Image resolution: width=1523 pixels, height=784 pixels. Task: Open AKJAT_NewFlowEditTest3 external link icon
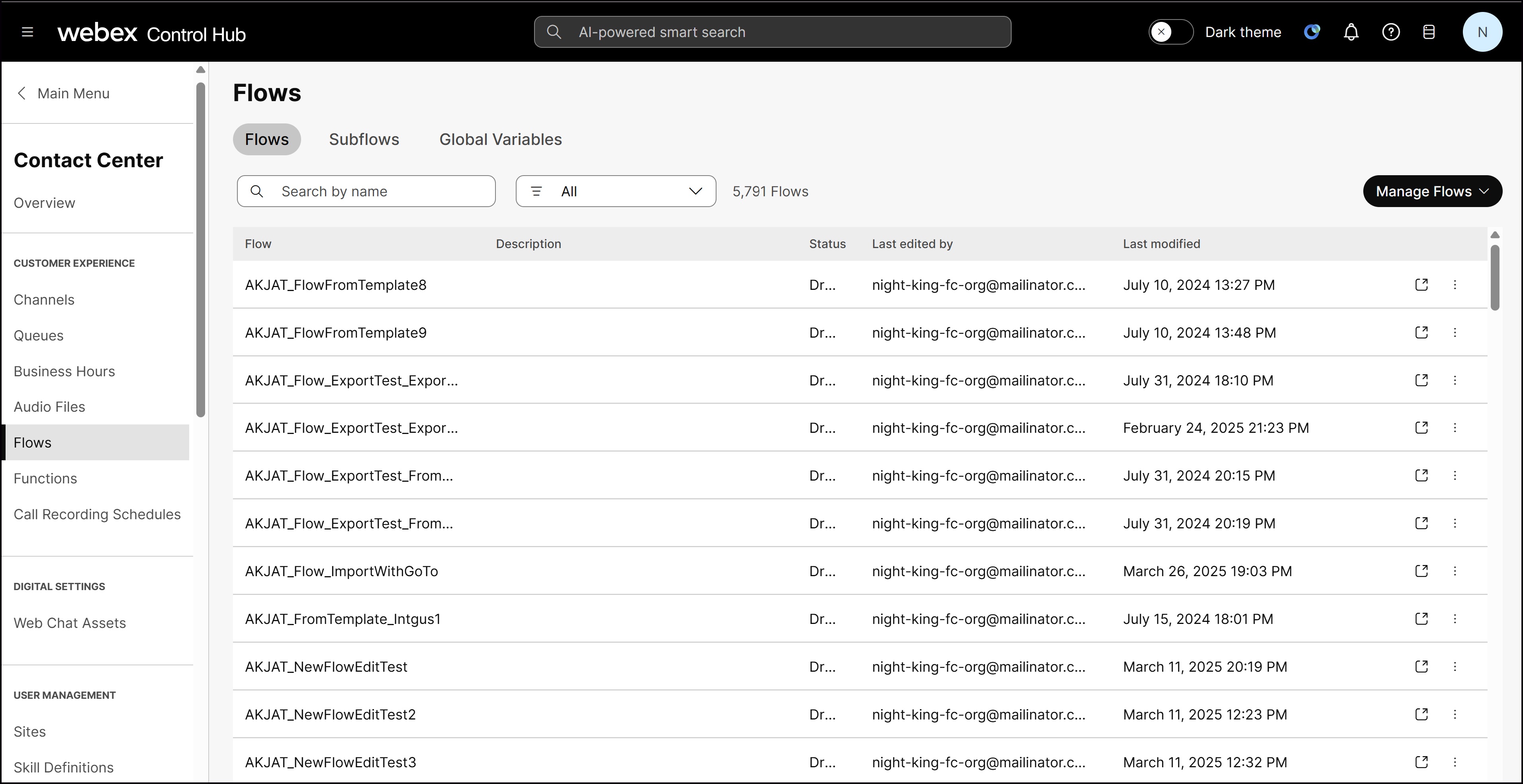point(1421,762)
